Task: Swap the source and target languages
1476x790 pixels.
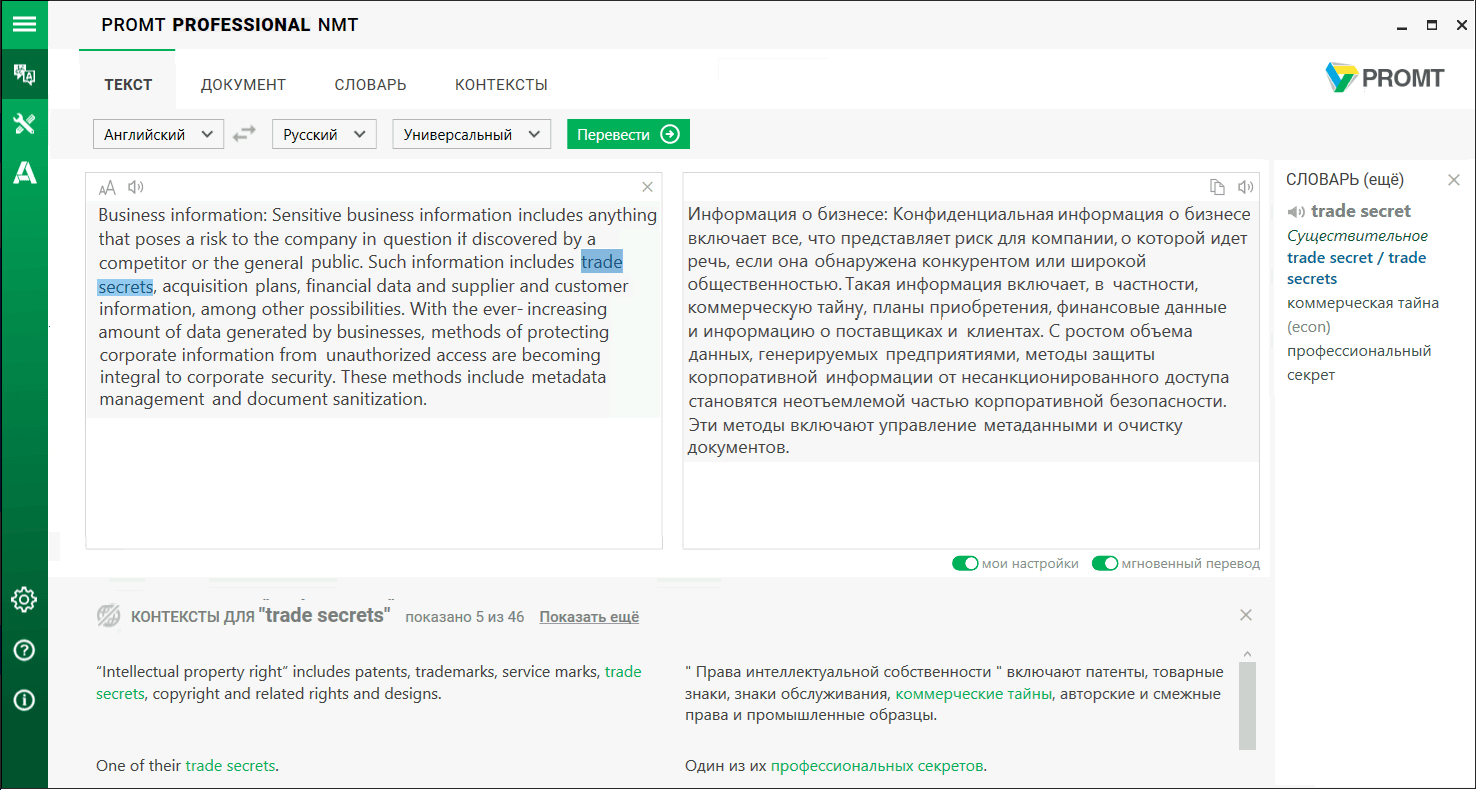Action: pos(245,134)
